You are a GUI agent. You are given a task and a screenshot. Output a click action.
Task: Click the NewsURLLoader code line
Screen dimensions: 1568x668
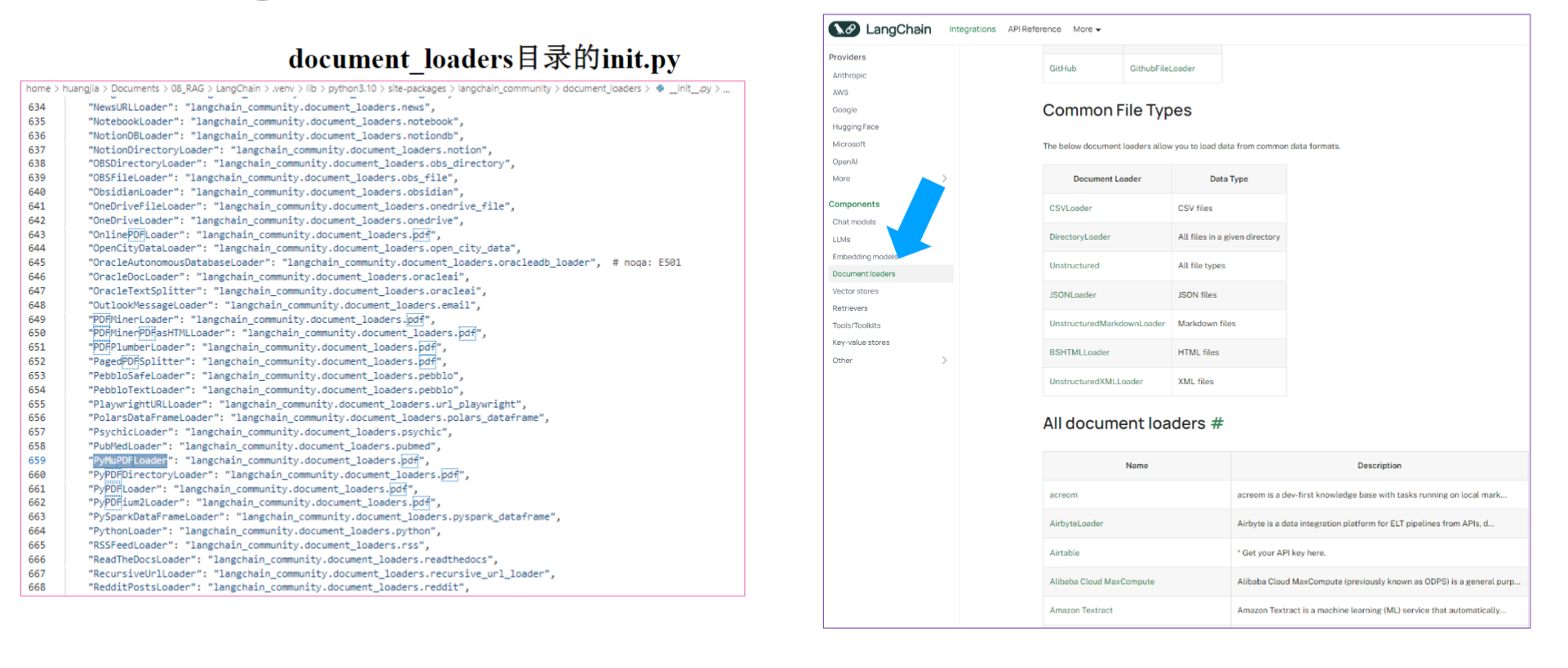click(261, 107)
